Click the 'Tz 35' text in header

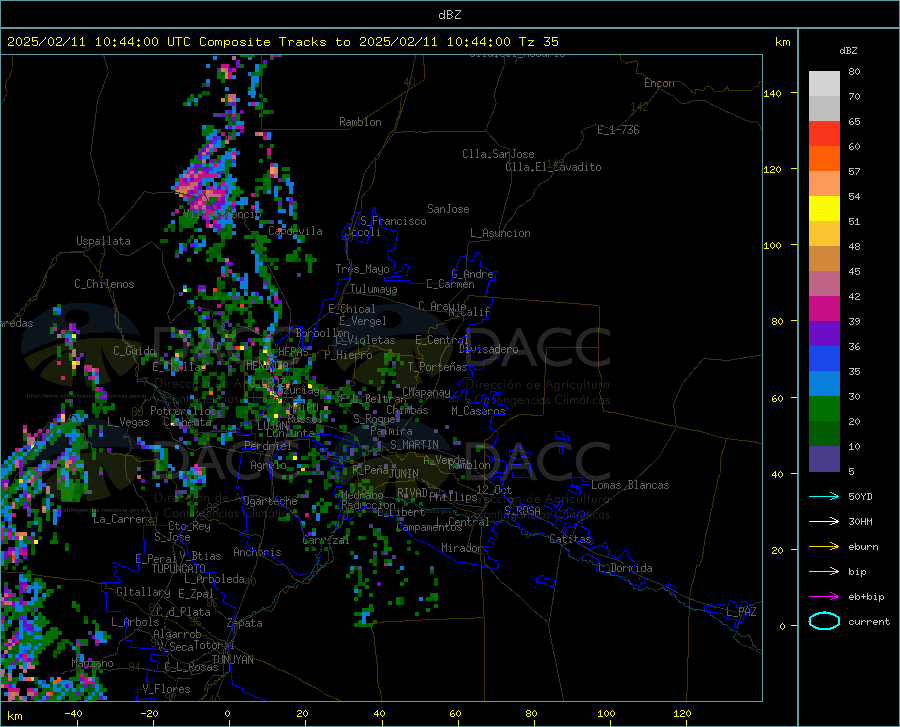(x=538, y=42)
